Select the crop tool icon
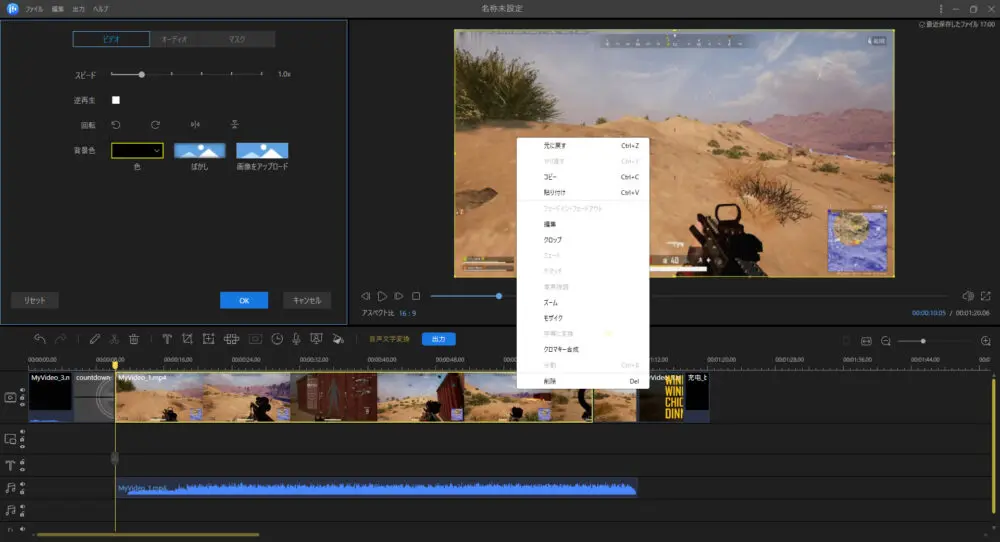Image resolution: width=1000 pixels, height=542 pixels. [x=187, y=339]
